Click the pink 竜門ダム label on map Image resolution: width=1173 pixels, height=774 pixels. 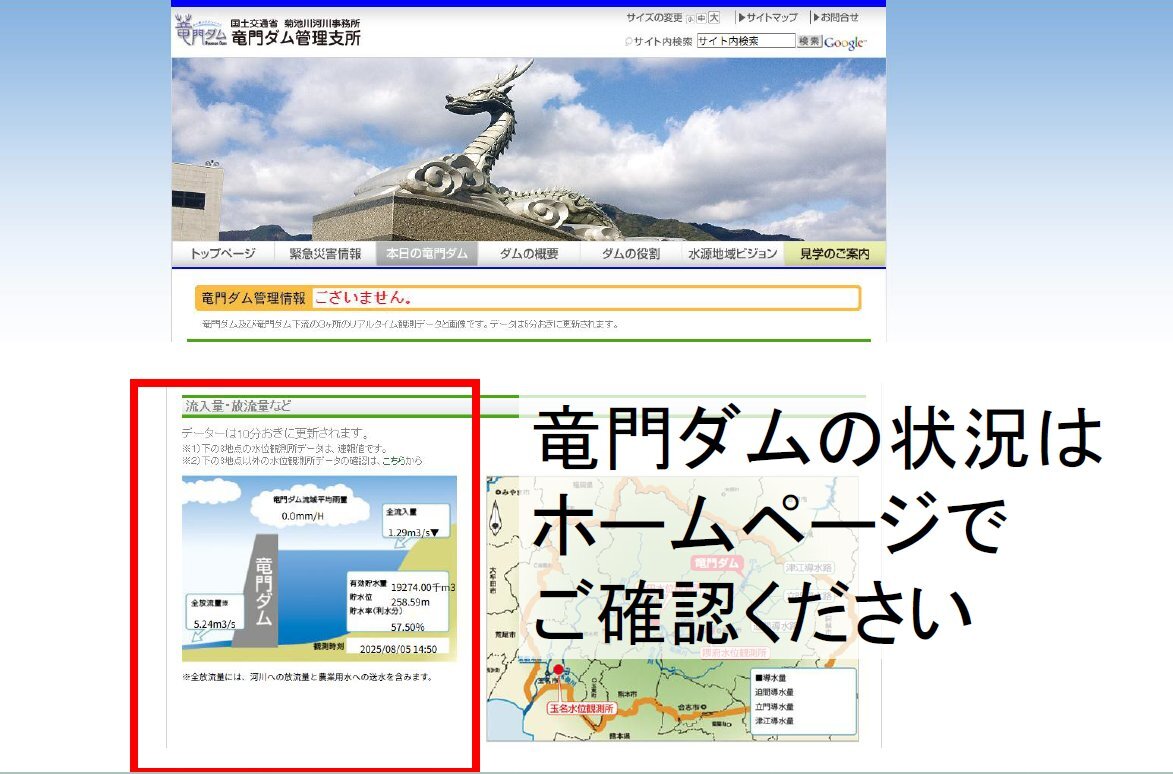[717, 563]
